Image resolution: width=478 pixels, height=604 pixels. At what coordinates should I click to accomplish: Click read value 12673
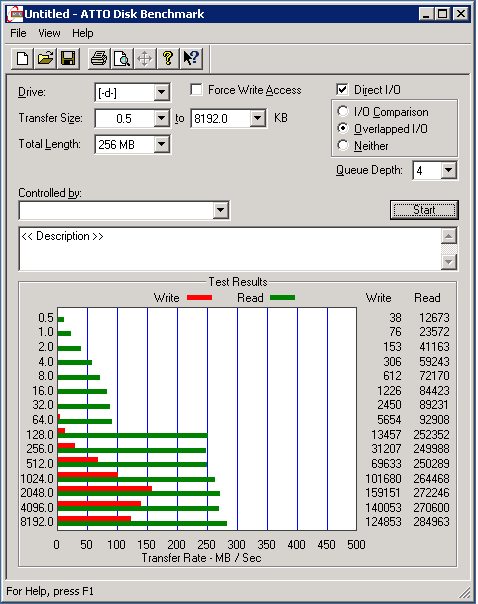[434, 318]
